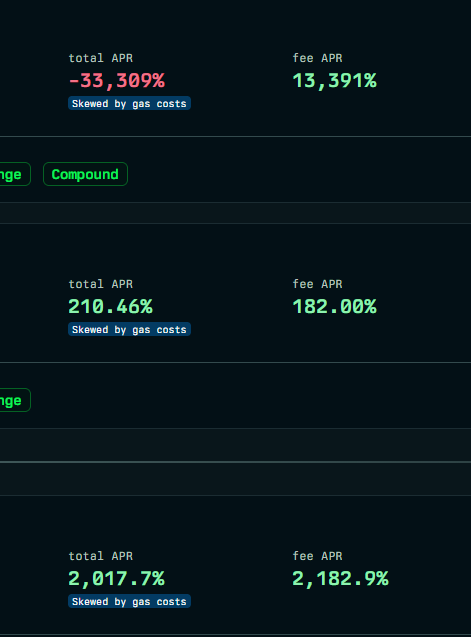
Task: Click the 'fee APR' label above 2,182.9%
Action: 317,556
